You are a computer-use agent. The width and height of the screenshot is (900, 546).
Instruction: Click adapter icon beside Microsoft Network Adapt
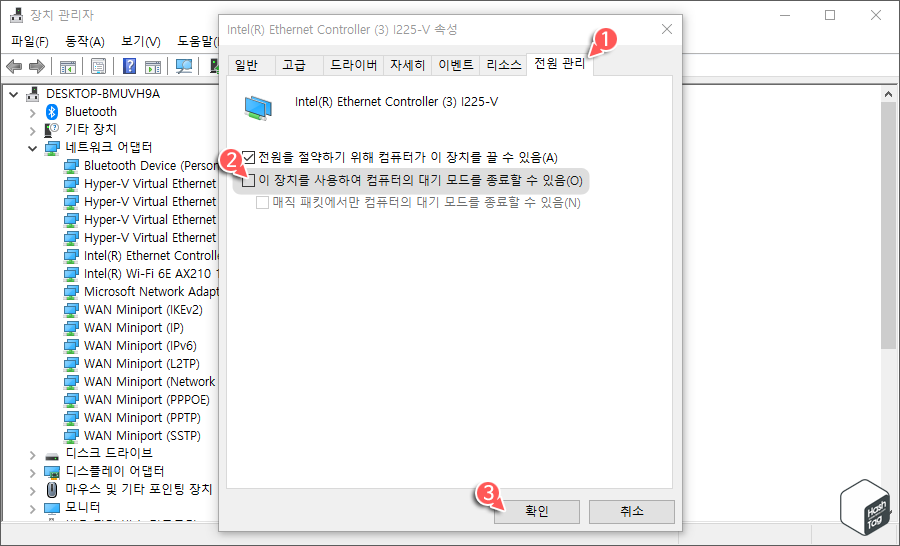71,292
